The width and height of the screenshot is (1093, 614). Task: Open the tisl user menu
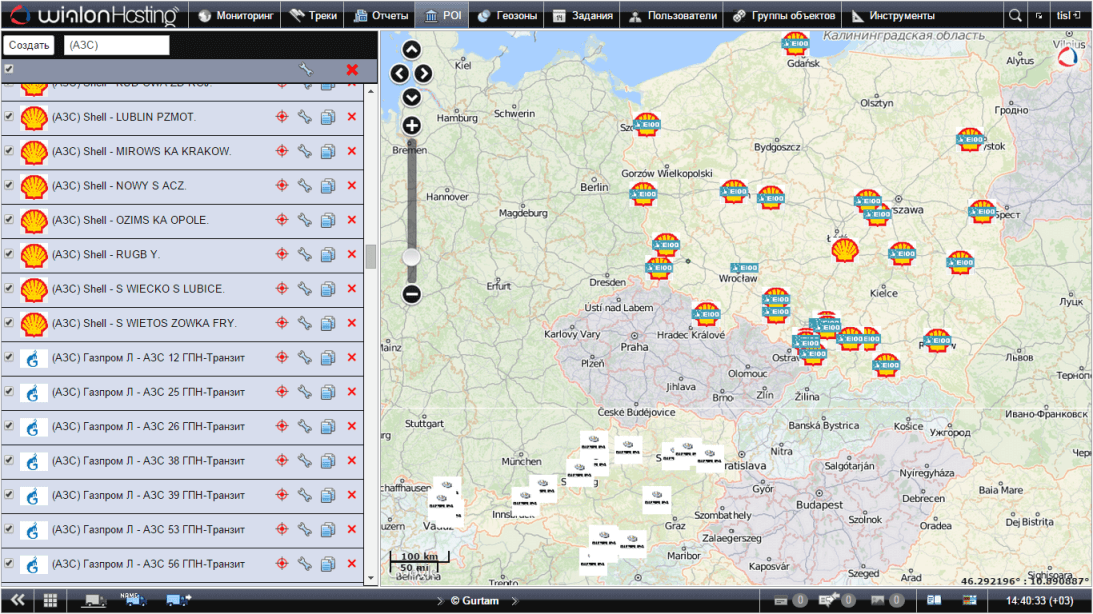[1069, 16]
